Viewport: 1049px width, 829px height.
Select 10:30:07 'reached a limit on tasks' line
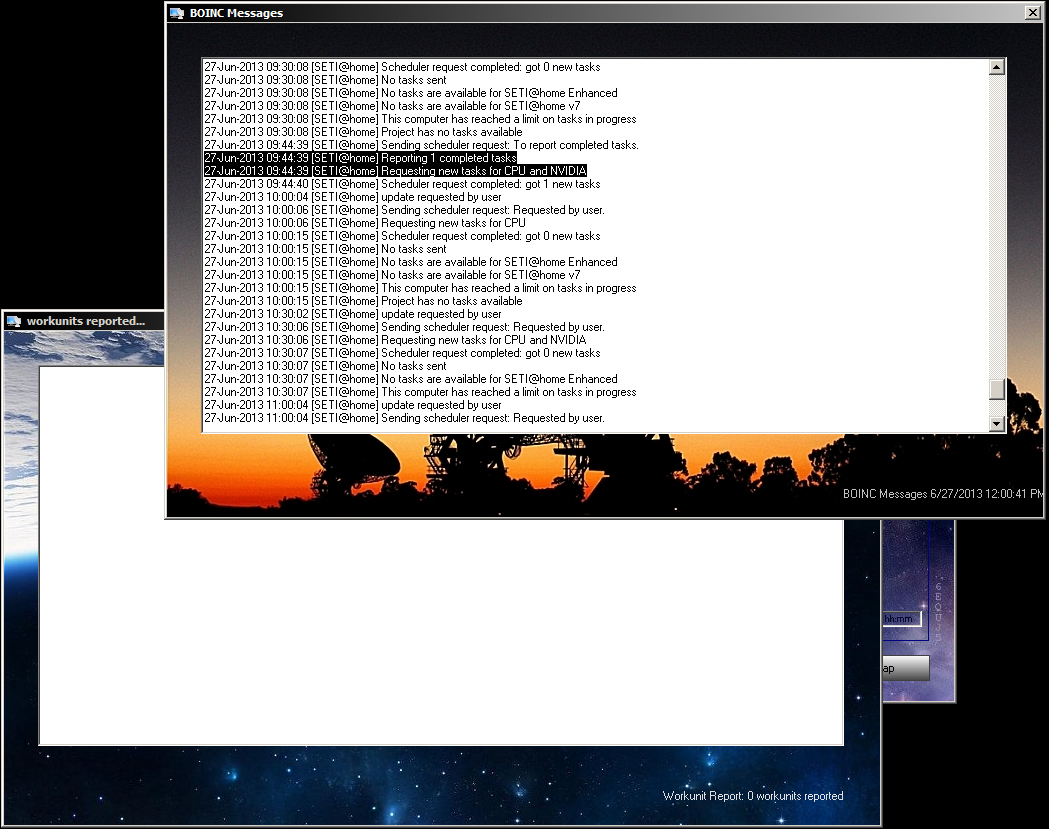(420, 392)
